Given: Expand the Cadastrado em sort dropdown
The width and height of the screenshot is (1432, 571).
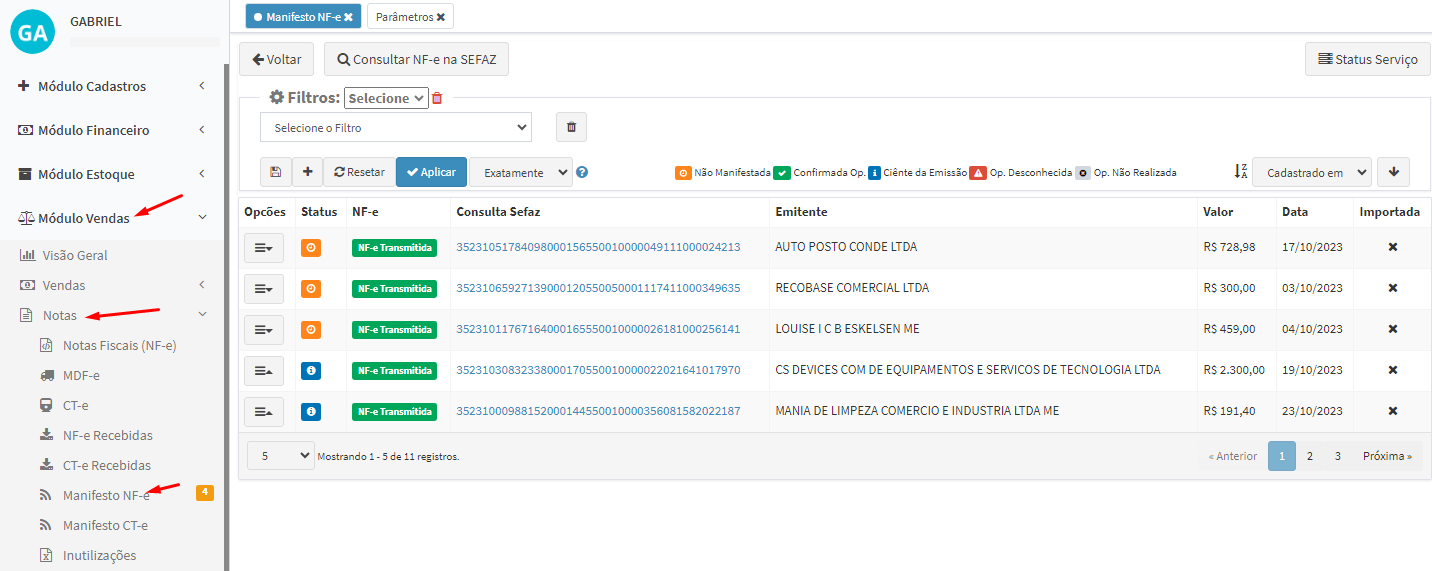Looking at the screenshot, I should [x=1311, y=172].
